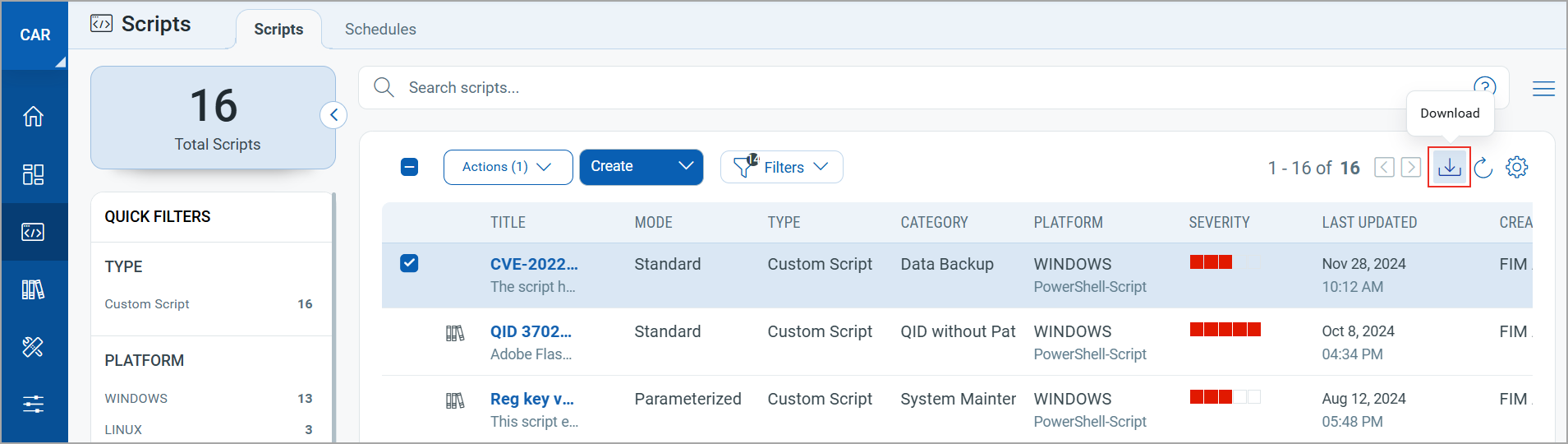The height and width of the screenshot is (444, 1568).
Task: Go to previous page arrow
Action: coord(1384,168)
